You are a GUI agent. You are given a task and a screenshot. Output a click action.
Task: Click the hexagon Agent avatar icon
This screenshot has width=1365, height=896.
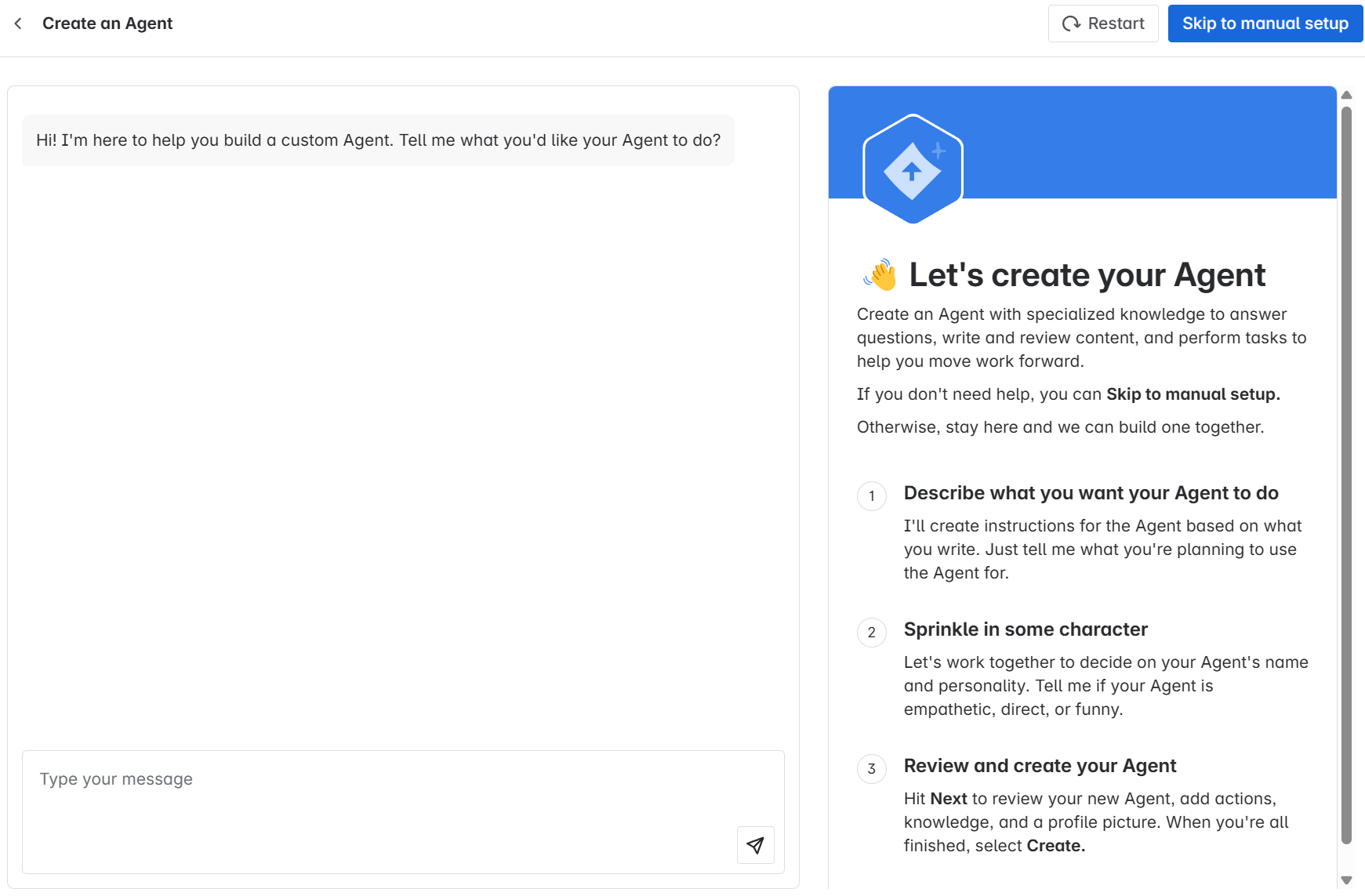[x=913, y=169]
